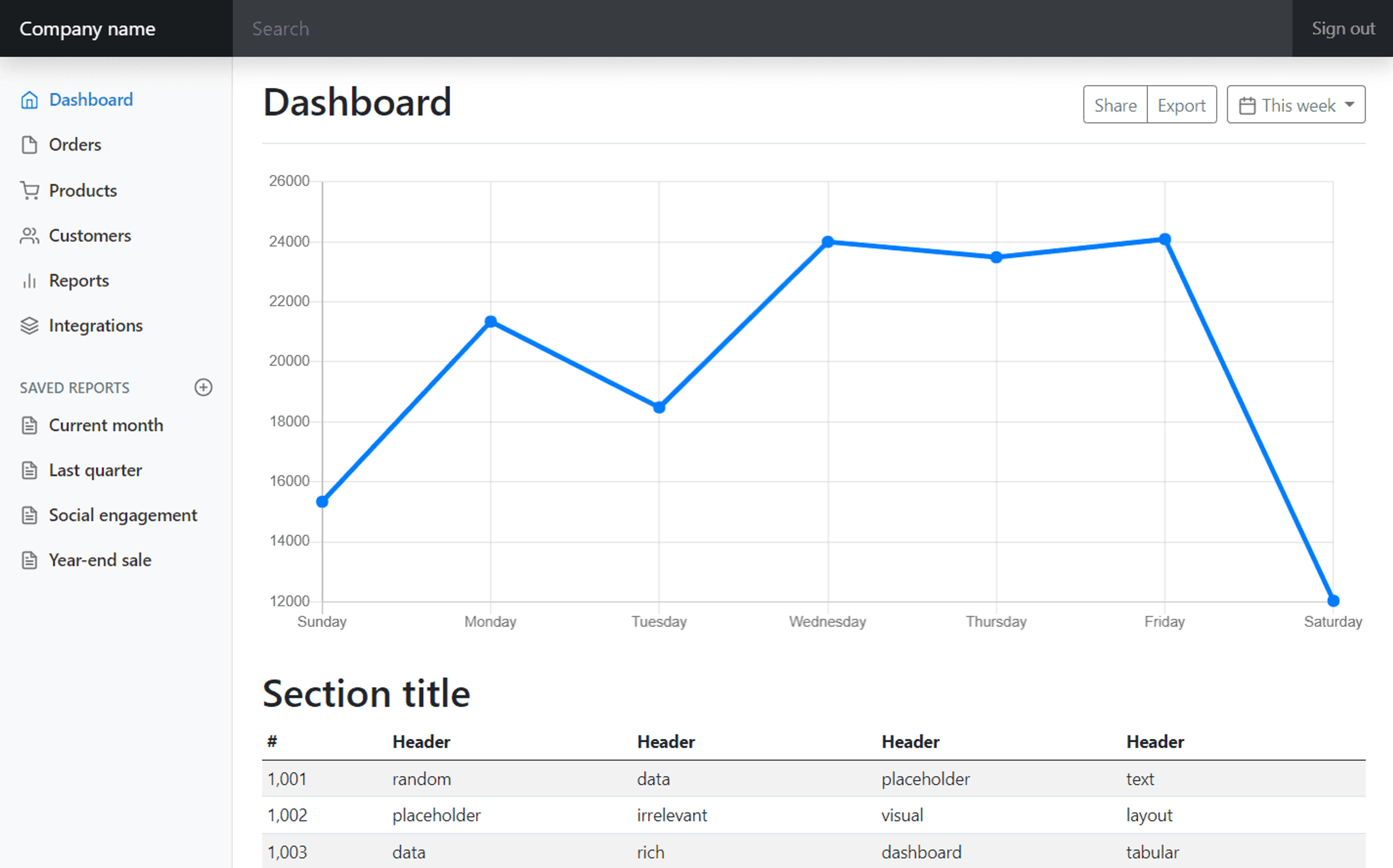Click the calendar icon in This week button

pos(1247,106)
